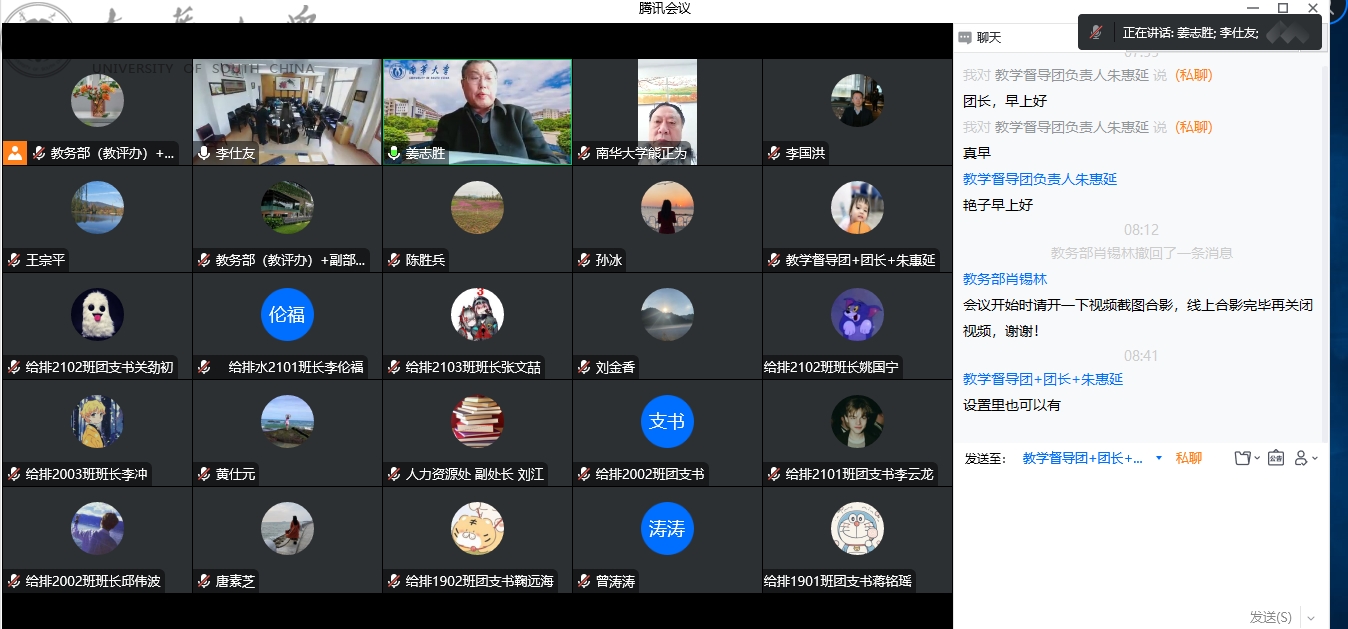
Task: Click the person icon in chat toolbar
Action: pyautogui.click(x=1301, y=458)
